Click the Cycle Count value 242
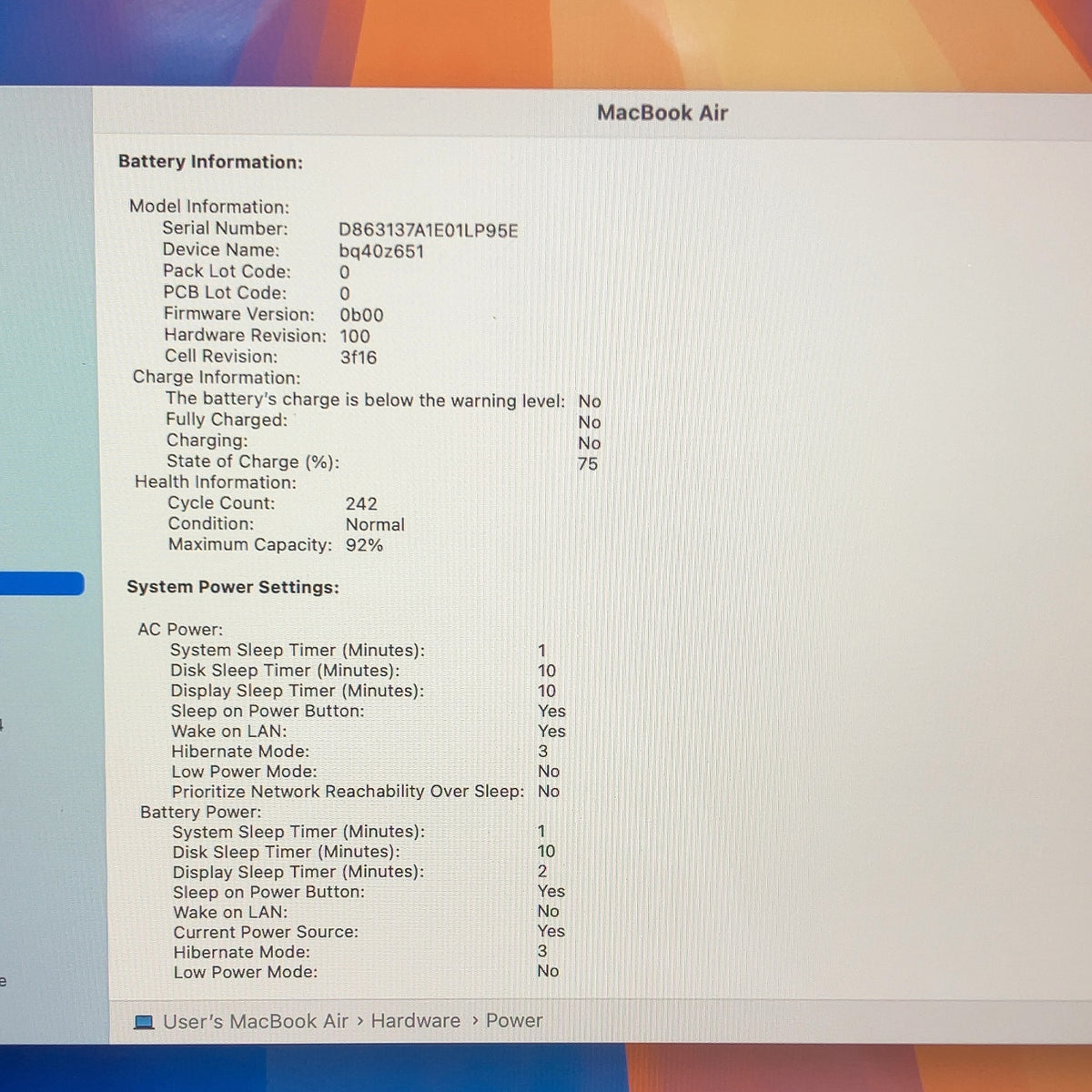The image size is (1092, 1092). [361, 503]
